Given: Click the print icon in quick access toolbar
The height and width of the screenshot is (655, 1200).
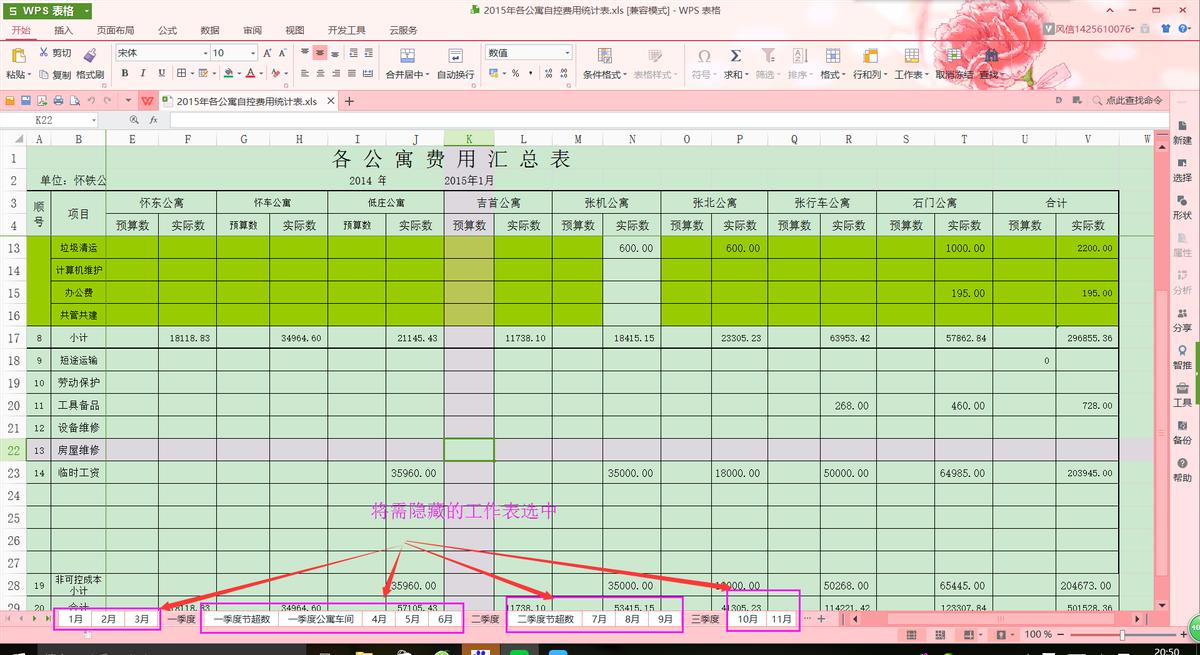Looking at the screenshot, I should coord(58,101).
